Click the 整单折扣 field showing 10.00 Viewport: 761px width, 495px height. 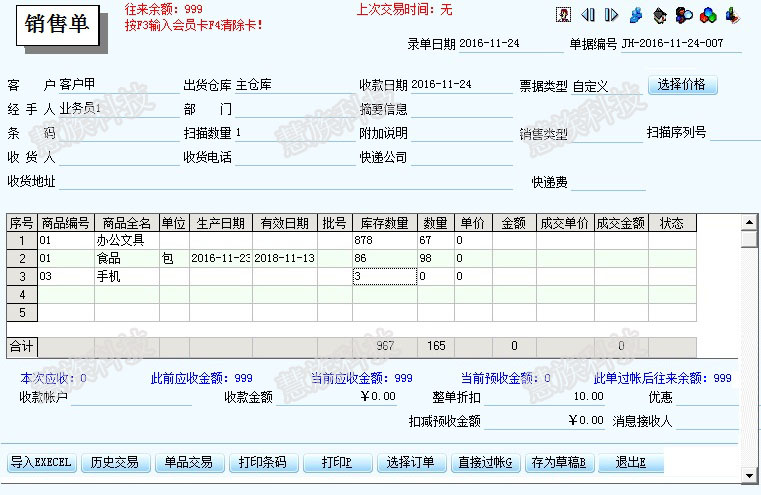[x=545, y=397]
